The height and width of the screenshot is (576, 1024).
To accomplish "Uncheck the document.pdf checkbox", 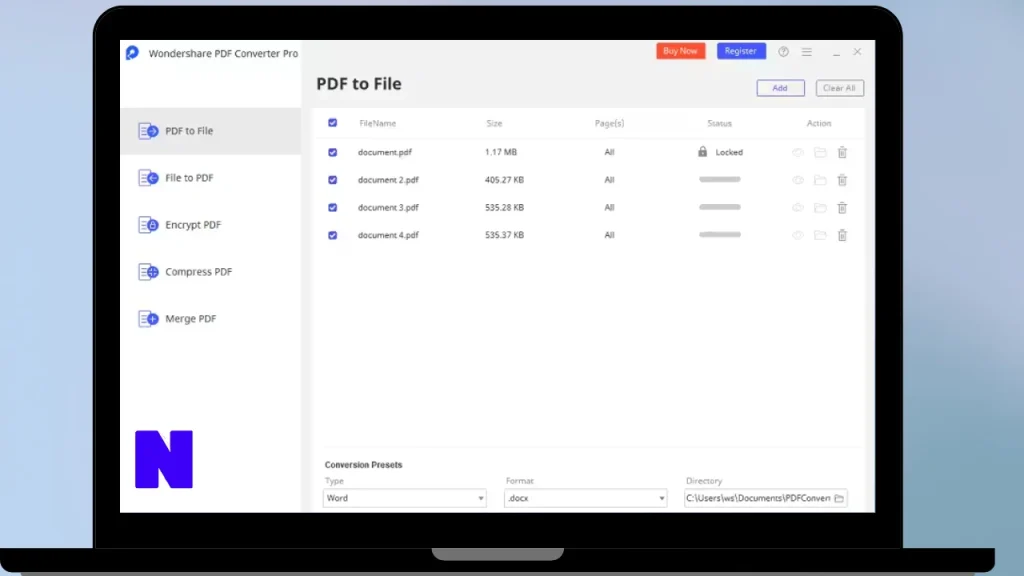I will (x=332, y=152).
